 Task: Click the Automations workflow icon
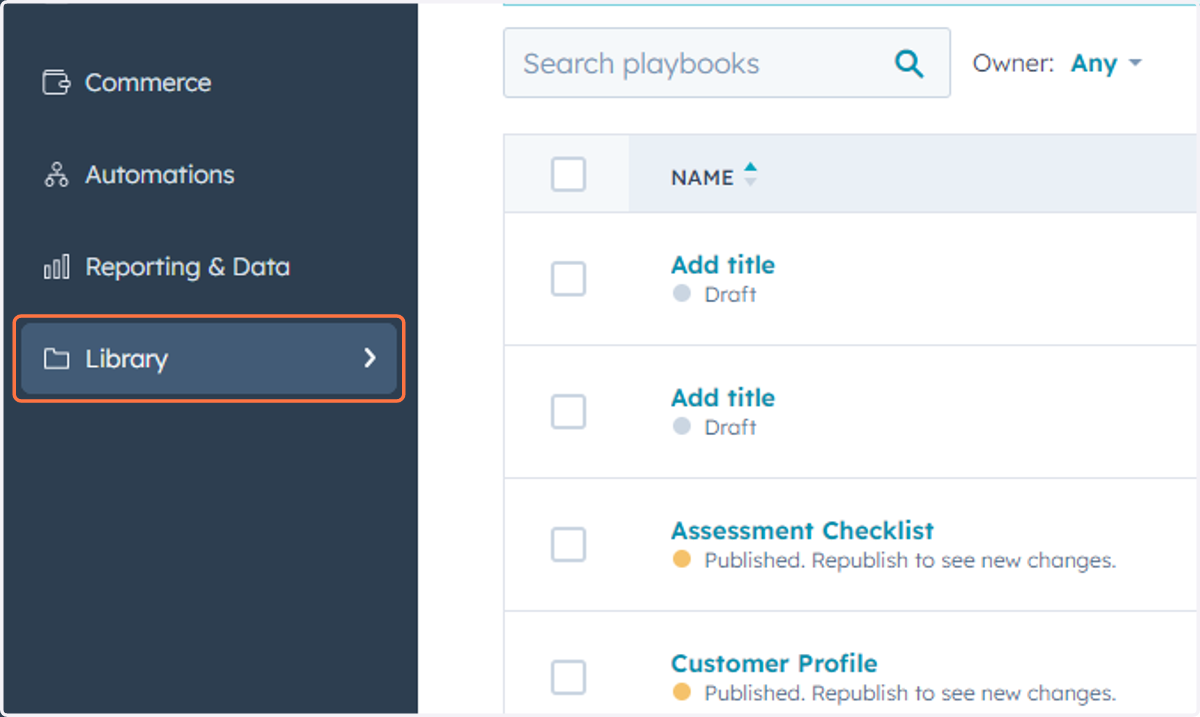pyautogui.click(x=56, y=175)
